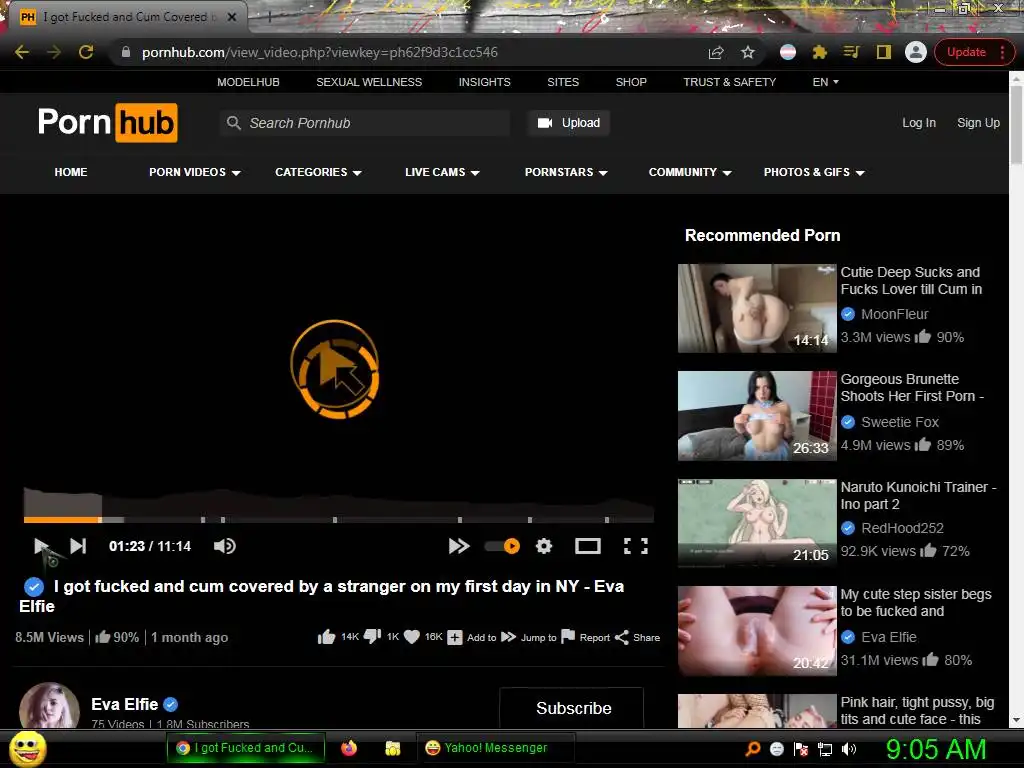Dislike the video with the thumbs-down icon
Image resolution: width=1024 pixels, height=768 pixels.
point(372,637)
